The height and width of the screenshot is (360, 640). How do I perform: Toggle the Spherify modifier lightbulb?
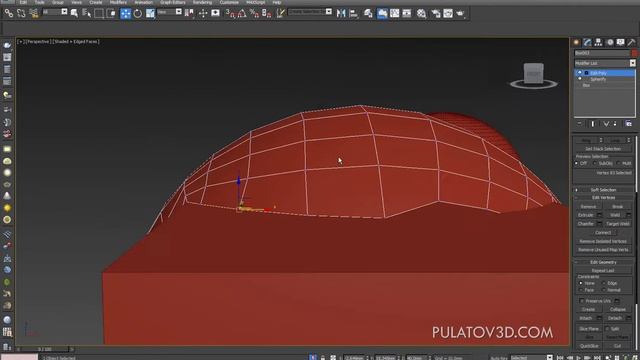click(580, 79)
